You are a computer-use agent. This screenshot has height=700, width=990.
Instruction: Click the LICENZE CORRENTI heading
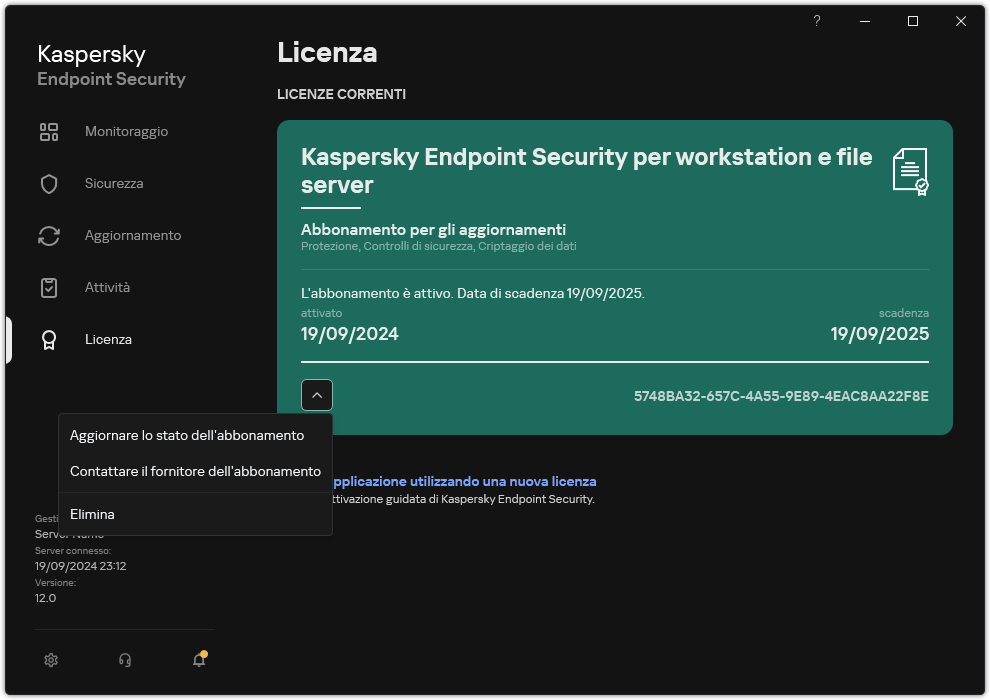click(341, 94)
